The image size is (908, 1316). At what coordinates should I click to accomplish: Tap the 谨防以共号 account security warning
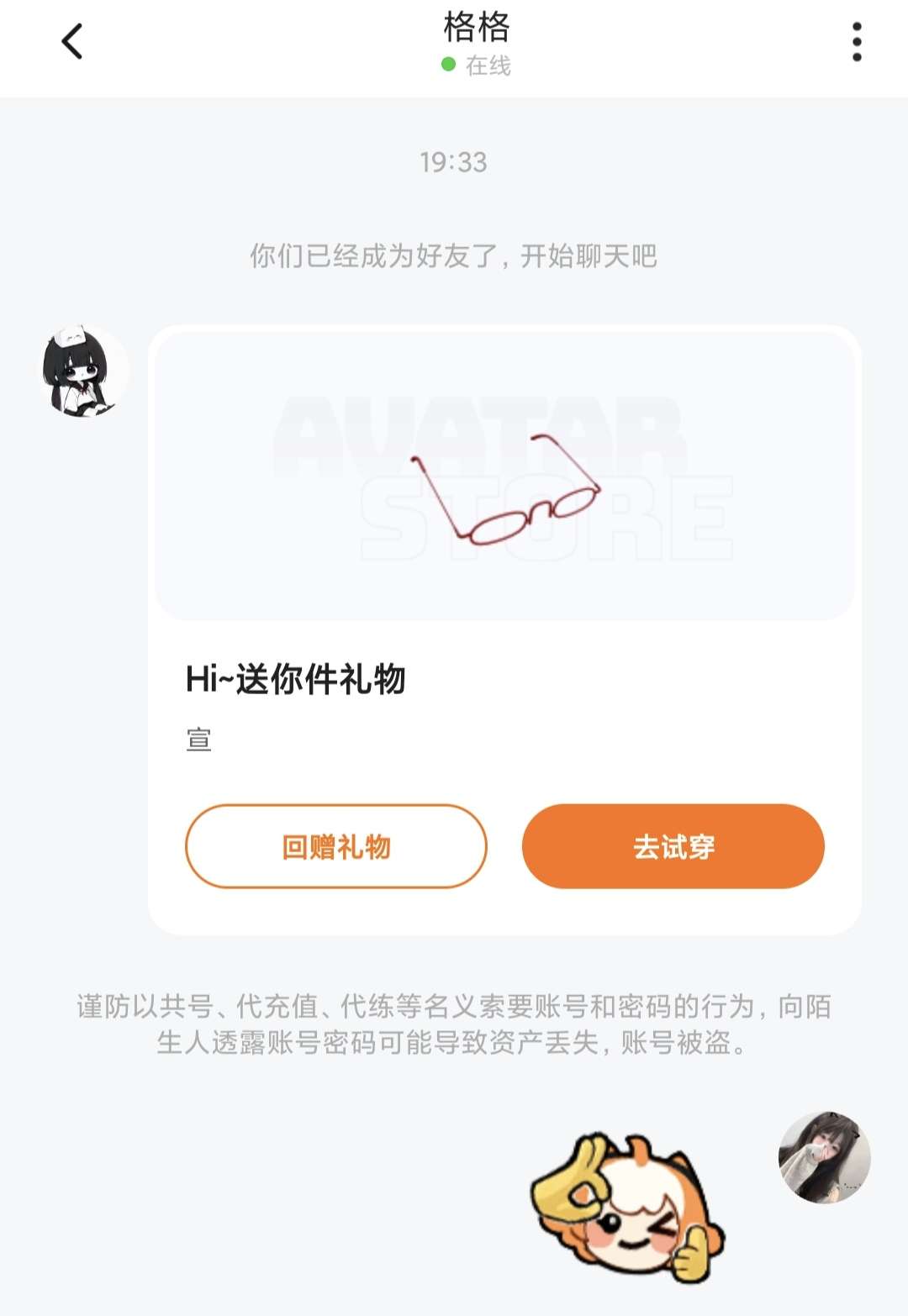[x=454, y=1024]
